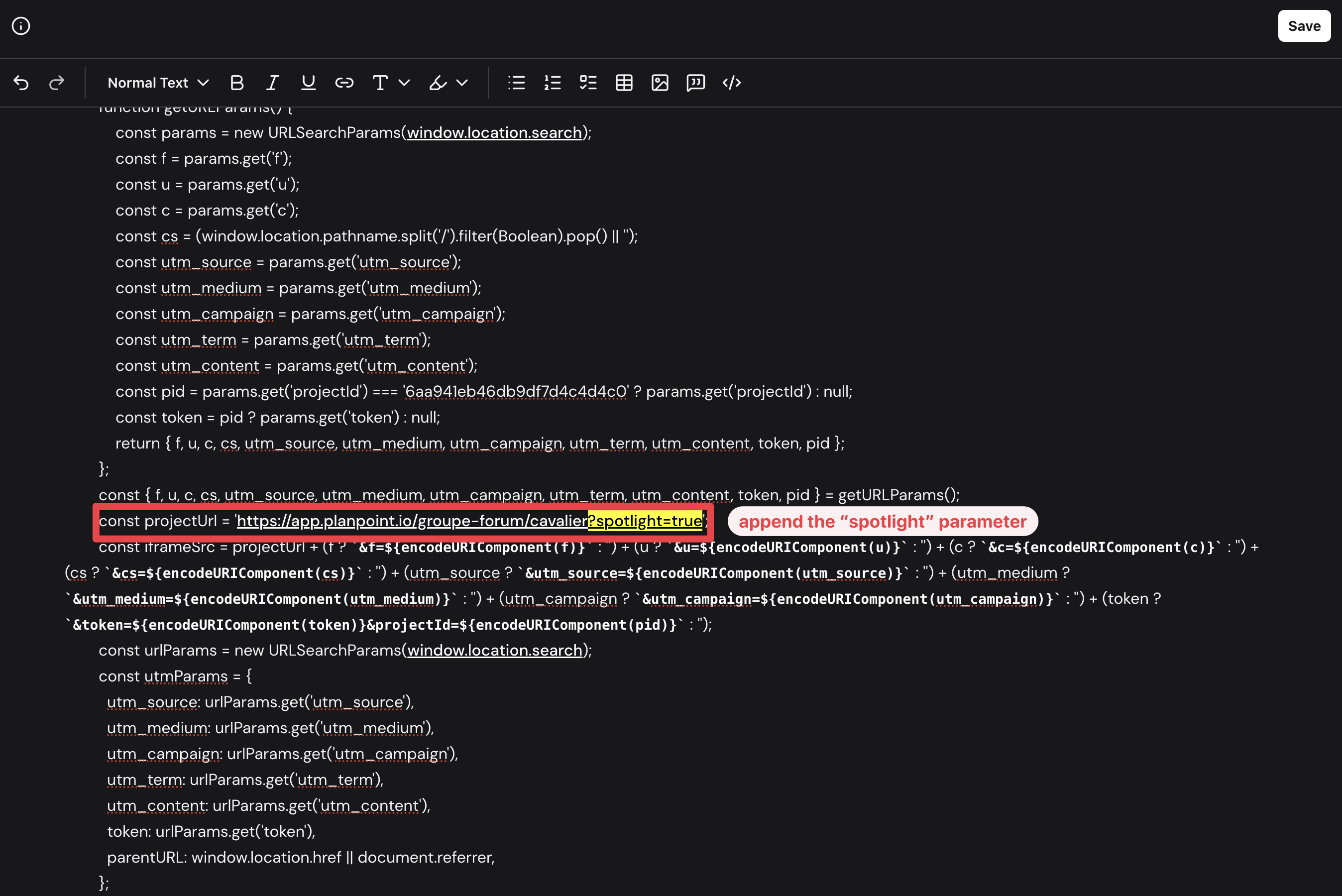Click the text "const f = params.get('f');"
1342x896 pixels.
[204, 158]
